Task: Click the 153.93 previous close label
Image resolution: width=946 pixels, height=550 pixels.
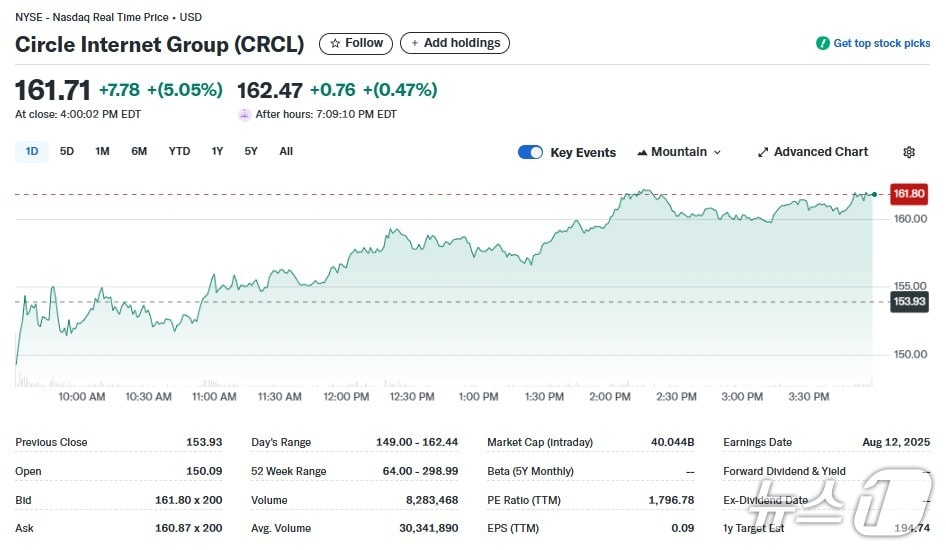Action: (909, 301)
